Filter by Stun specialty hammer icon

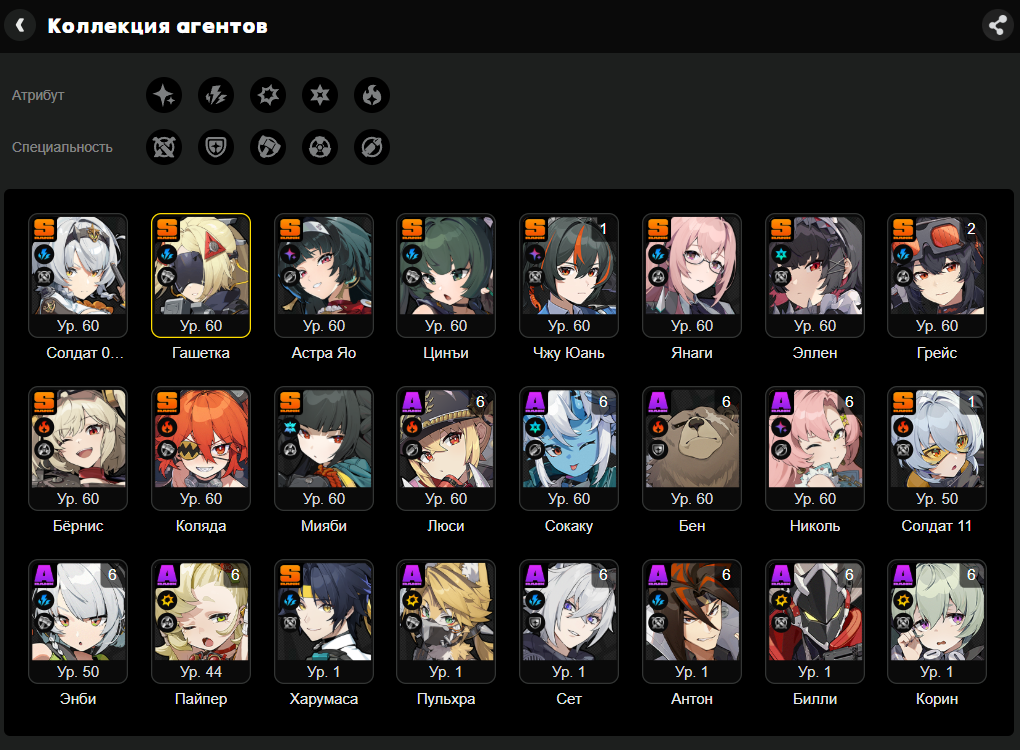[x=268, y=147]
